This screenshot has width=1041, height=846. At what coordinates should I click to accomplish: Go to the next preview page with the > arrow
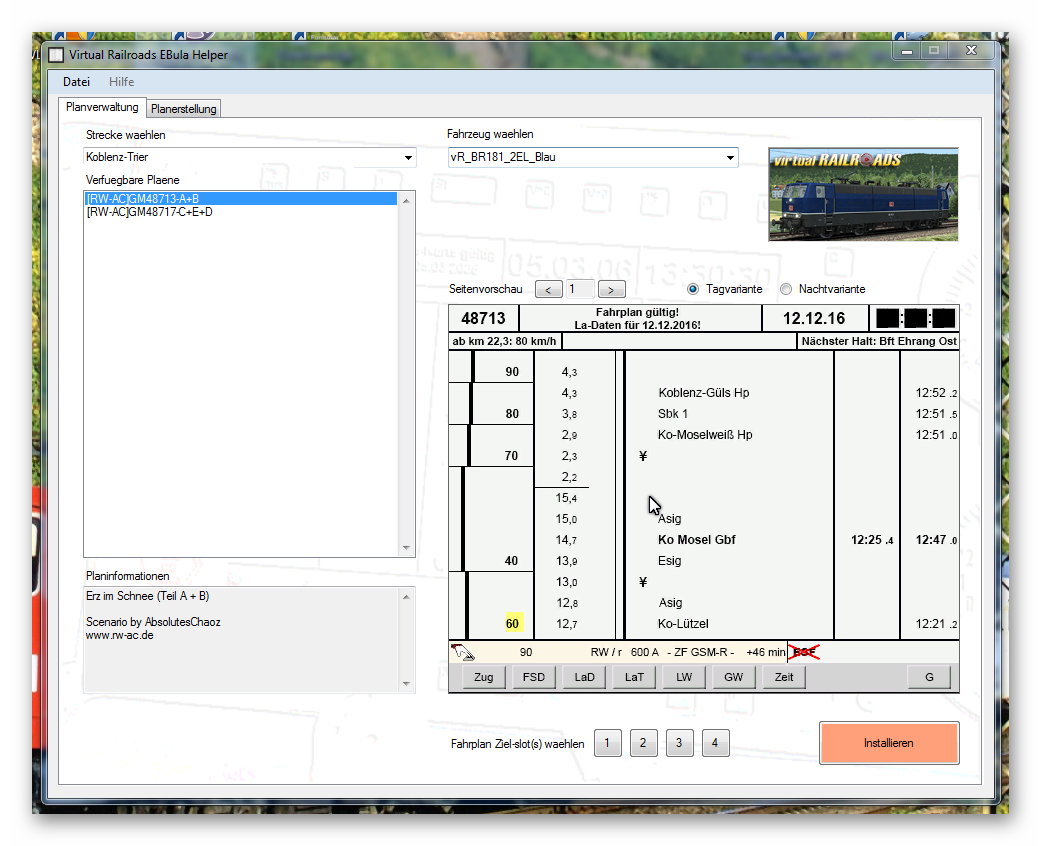pyautogui.click(x=611, y=289)
